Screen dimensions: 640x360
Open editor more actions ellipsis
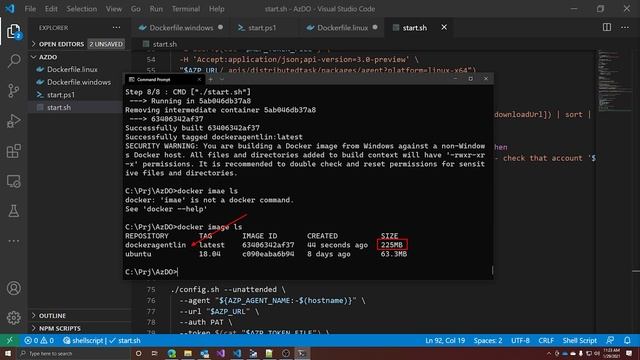pos(625,27)
